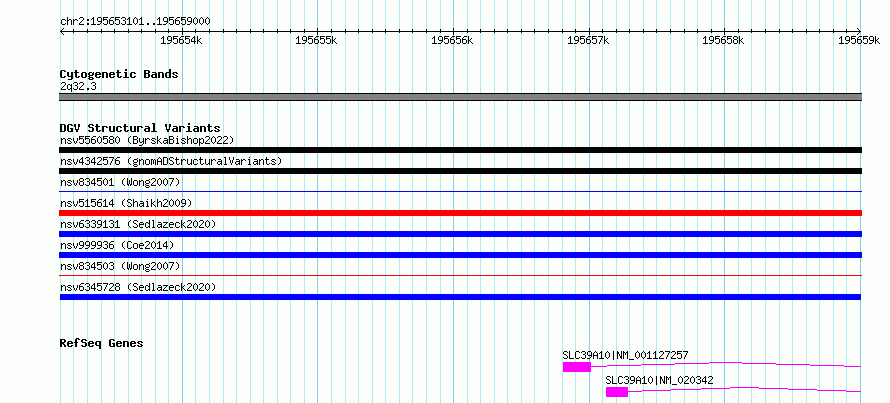Click the black bar under nsv4342576

click(460, 171)
